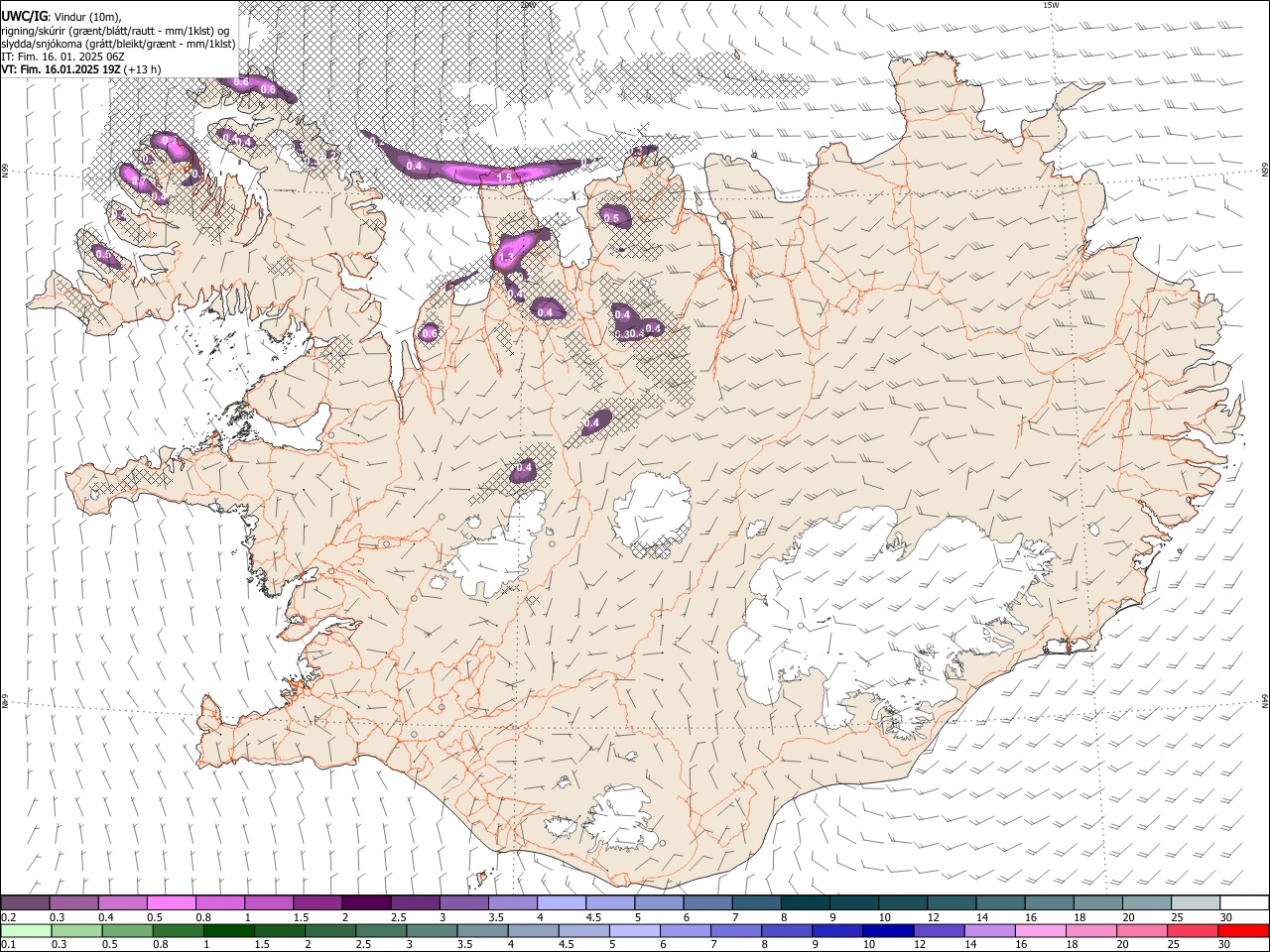Click the 'rigning/skúrir' legend description line

115,30
